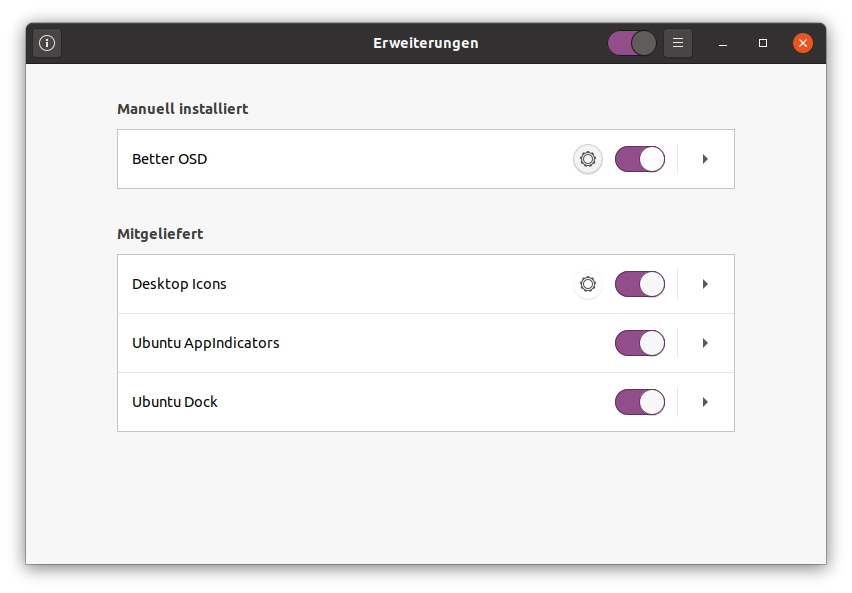Open Better OSD settings gear

tap(587, 159)
